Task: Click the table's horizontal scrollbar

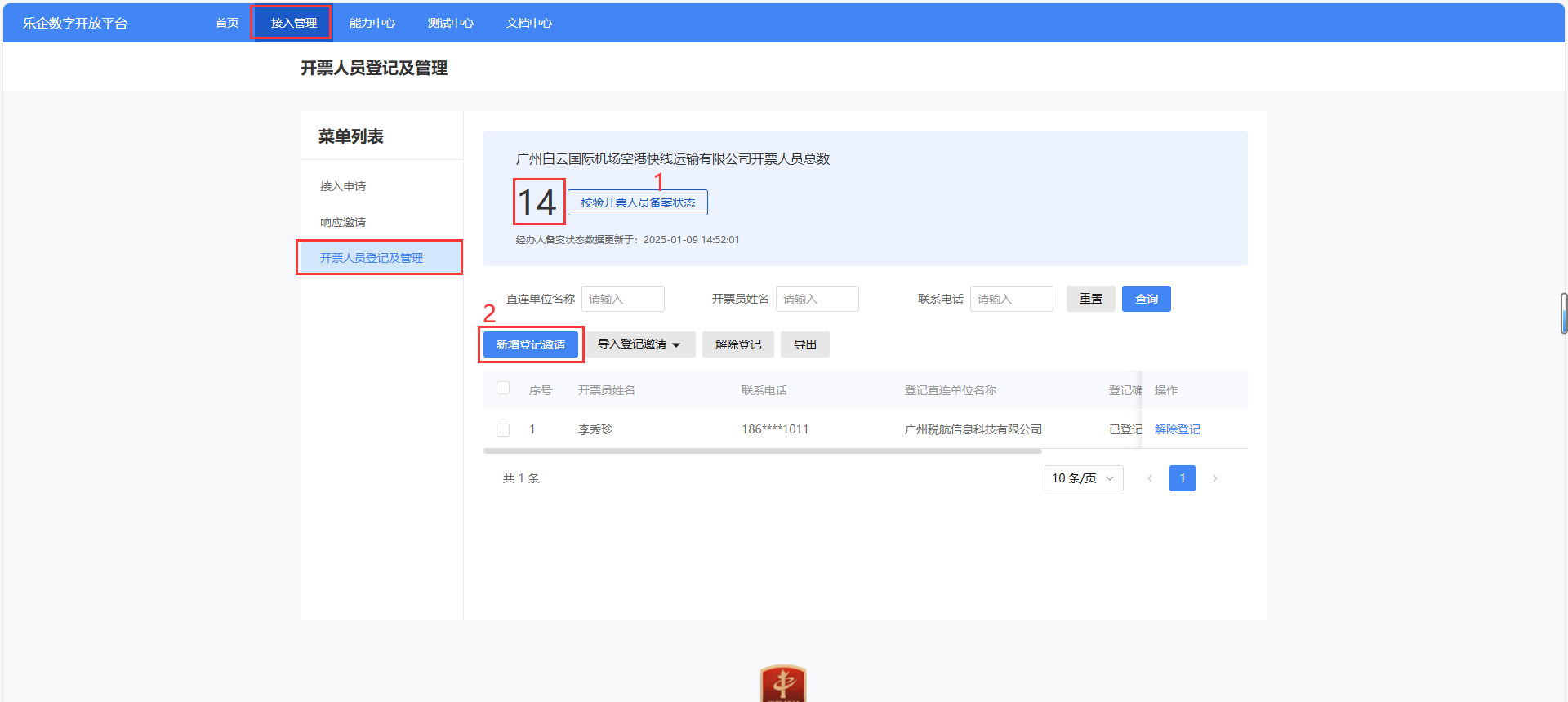Action: click(763, 451)
